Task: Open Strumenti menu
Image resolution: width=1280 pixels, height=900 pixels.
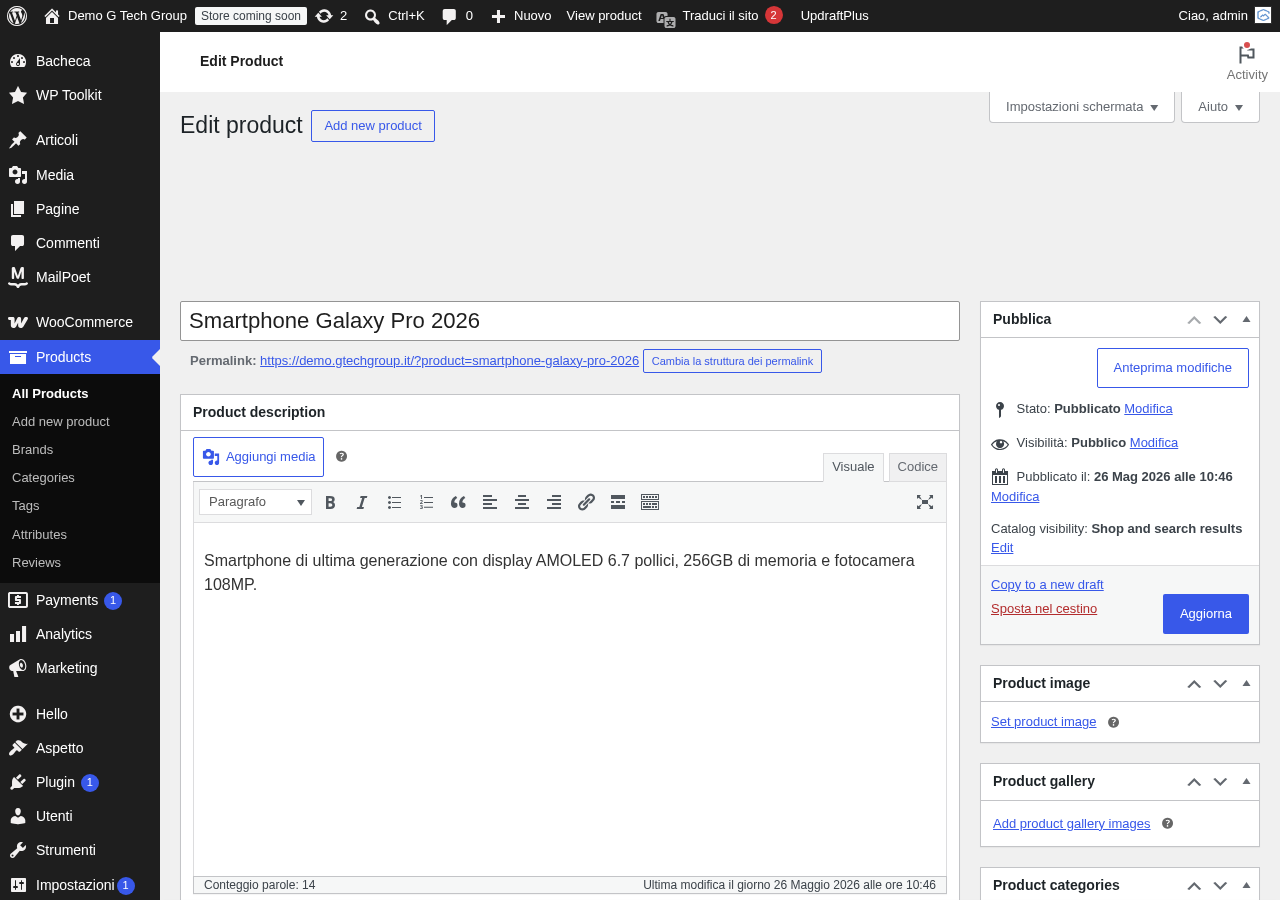Action: pos(80,850)
